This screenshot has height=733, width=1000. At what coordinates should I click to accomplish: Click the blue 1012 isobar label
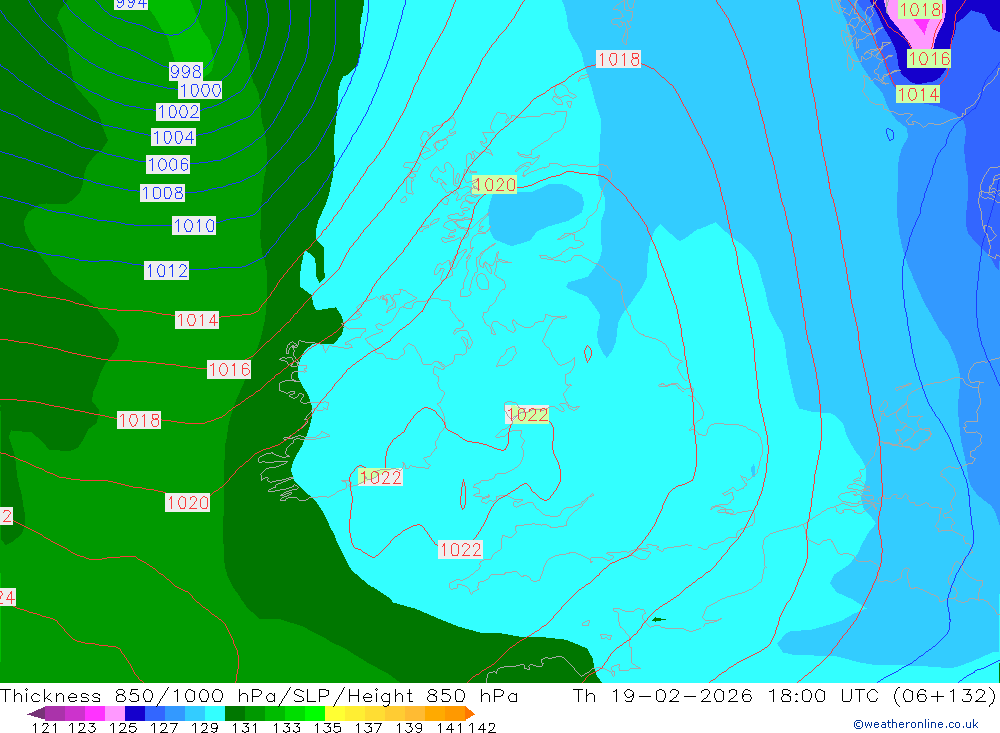click(x=166, y=270)
